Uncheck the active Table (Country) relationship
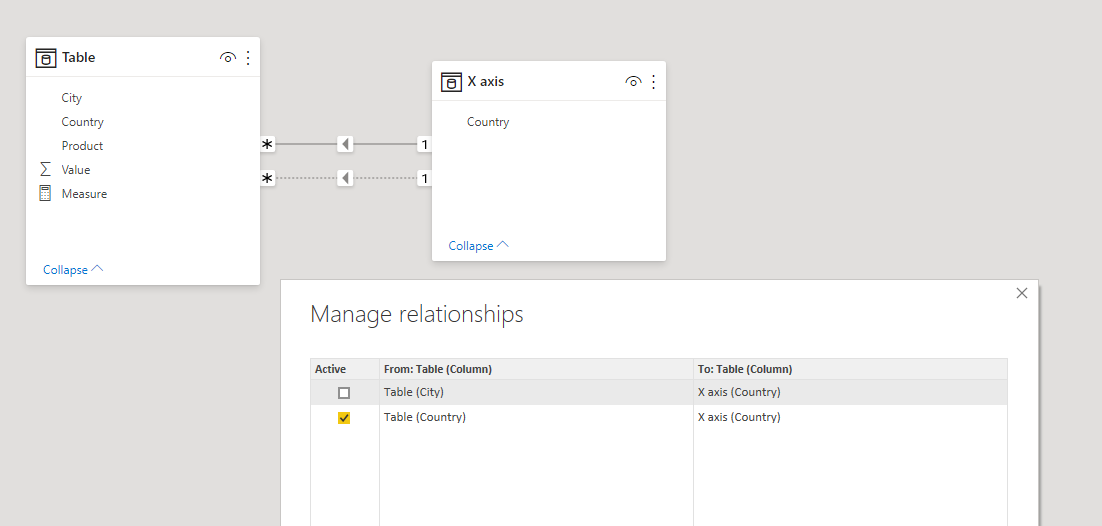This screenshot has height=526, width=1102. pyautogui.click(x=344, y=418)
